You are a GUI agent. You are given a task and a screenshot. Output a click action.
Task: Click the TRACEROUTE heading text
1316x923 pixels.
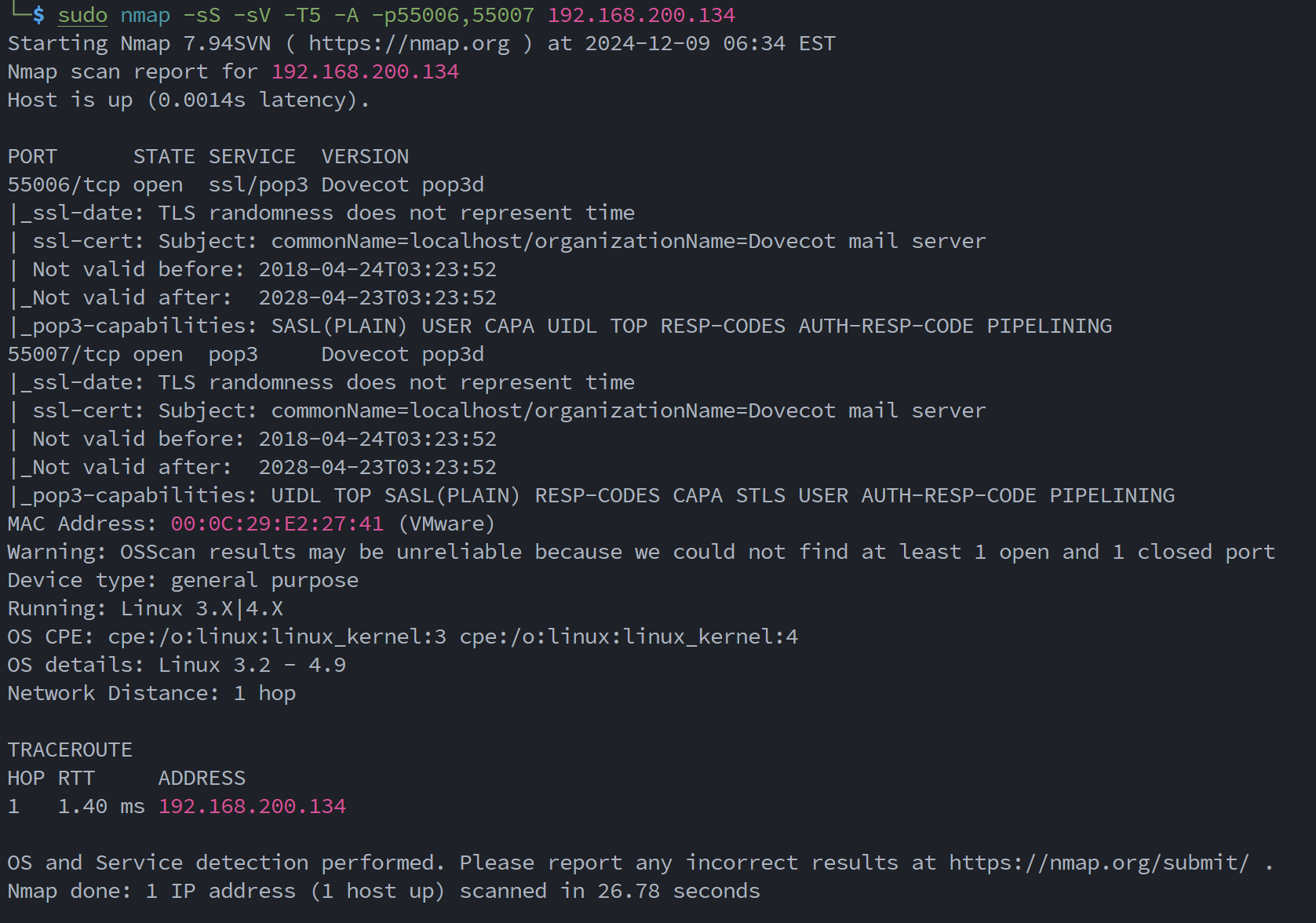click(70, 750)
